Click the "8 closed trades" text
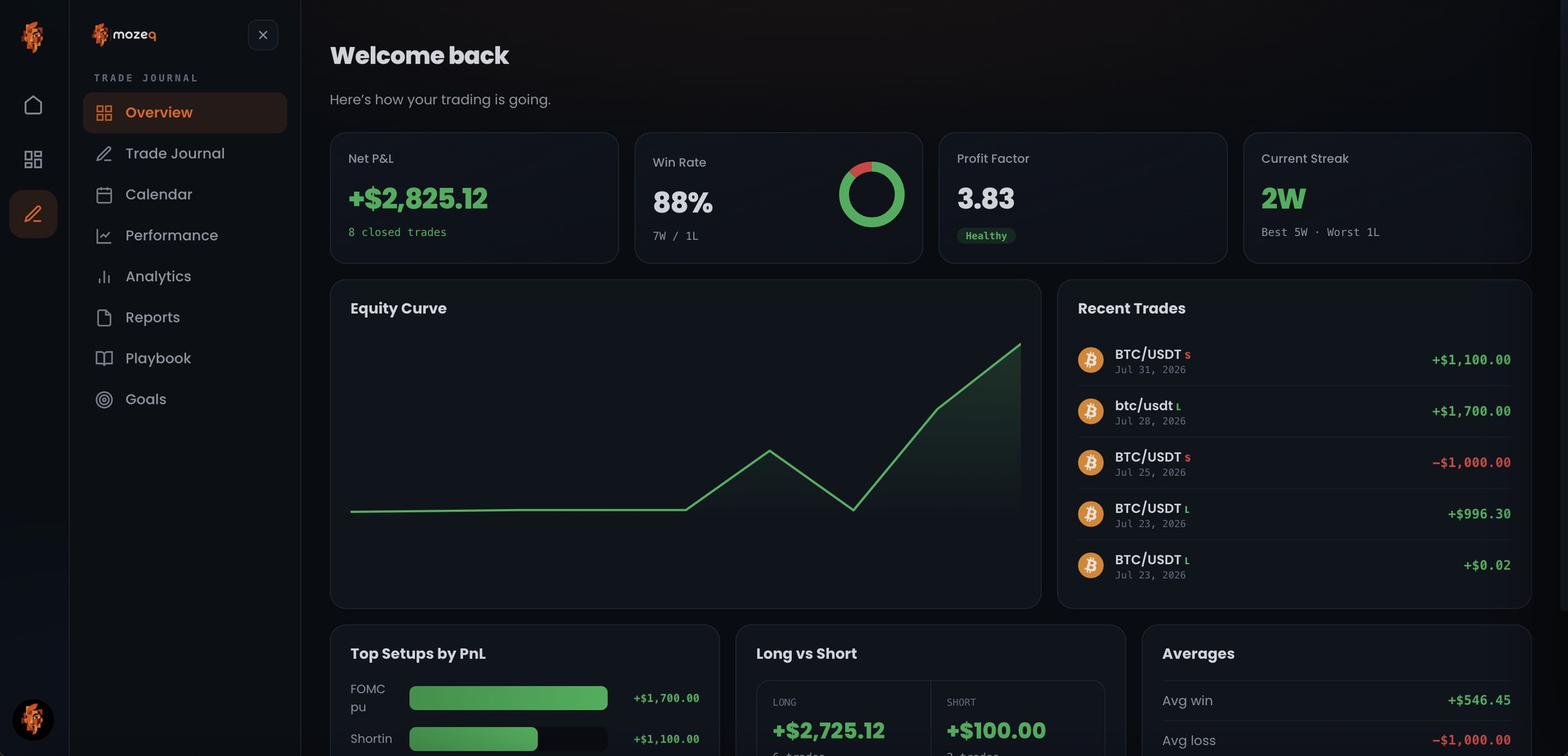1568x756 pixels. pyautogui.click(x=397, y=232)
